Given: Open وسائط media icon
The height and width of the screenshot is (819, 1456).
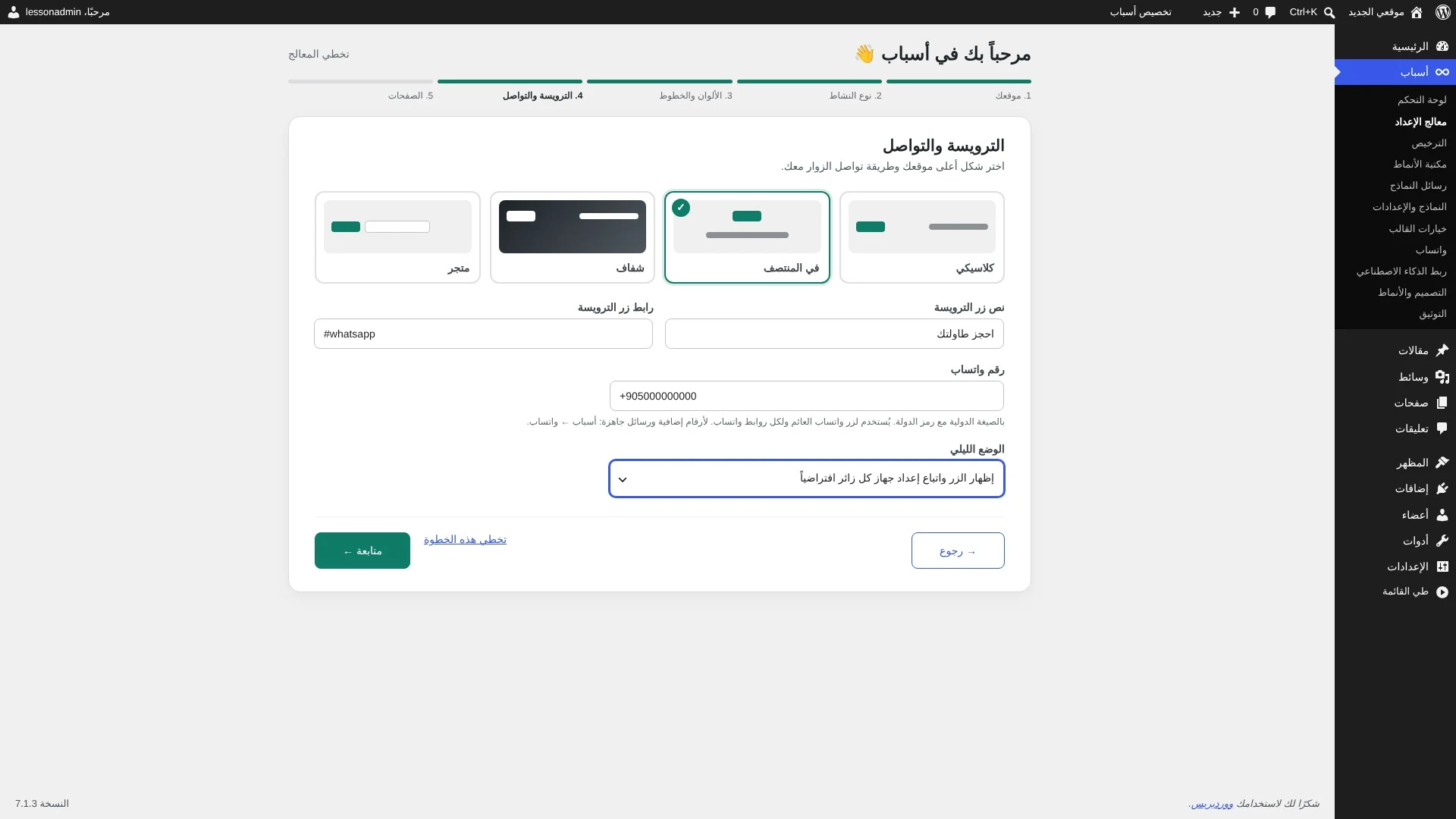Looking at the screenshot, I should pos(1442,377).
